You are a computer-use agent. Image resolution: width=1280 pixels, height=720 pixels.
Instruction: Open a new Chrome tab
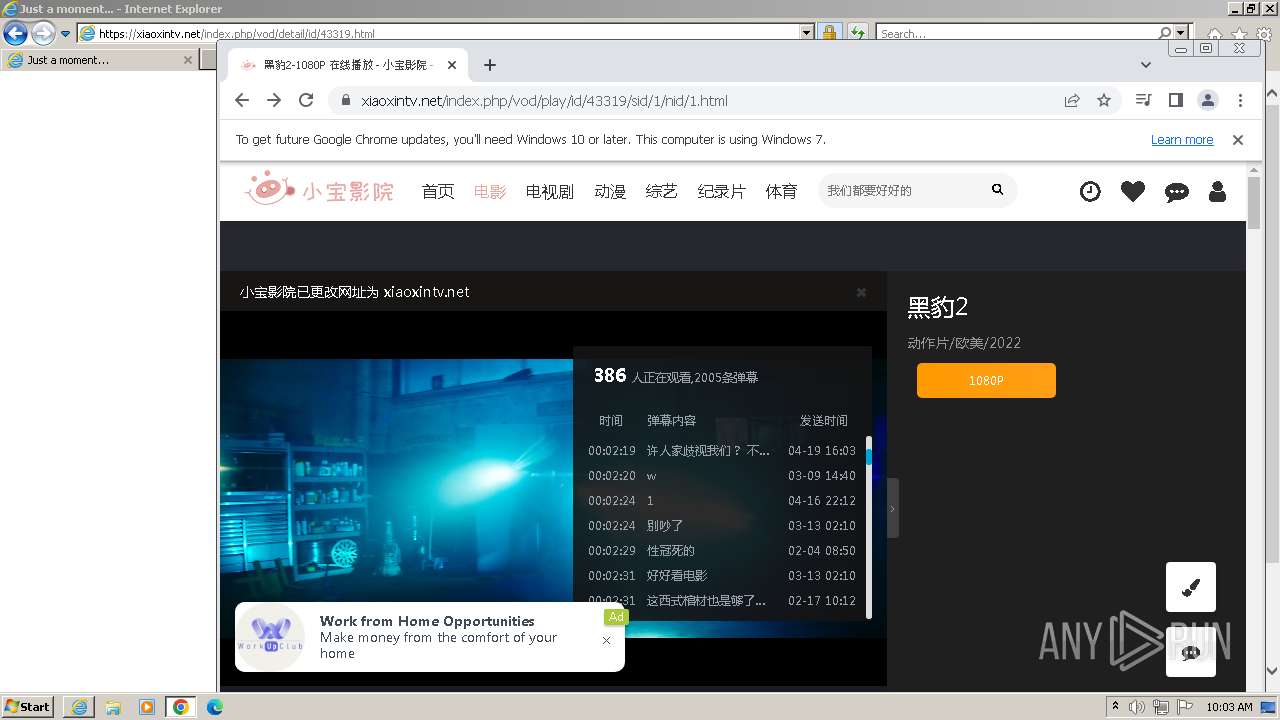point(489,65)
